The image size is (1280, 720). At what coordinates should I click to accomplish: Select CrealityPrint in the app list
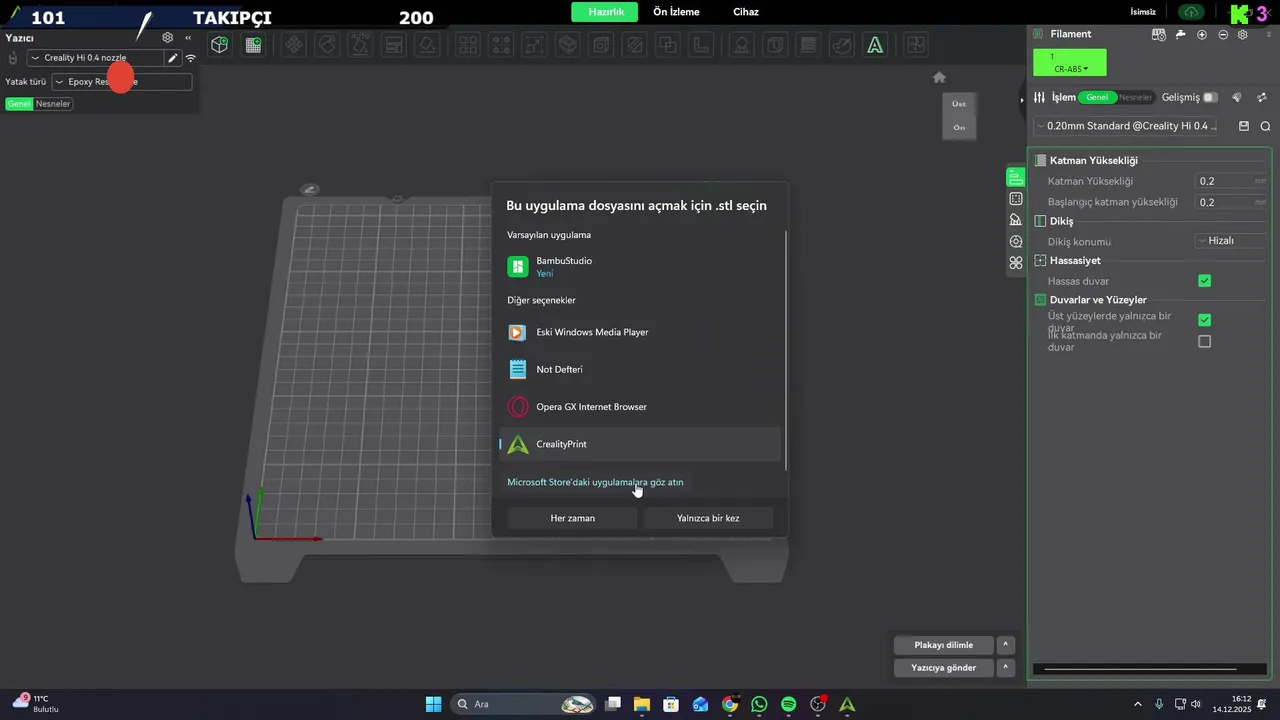[640, 444]
